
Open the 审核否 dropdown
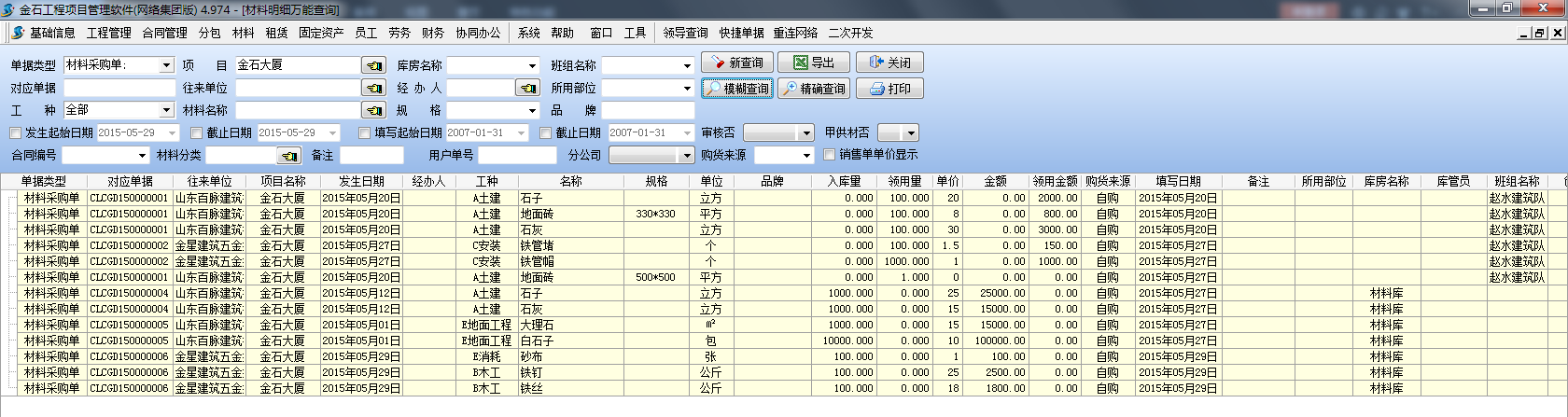click(x=806, y=132)
